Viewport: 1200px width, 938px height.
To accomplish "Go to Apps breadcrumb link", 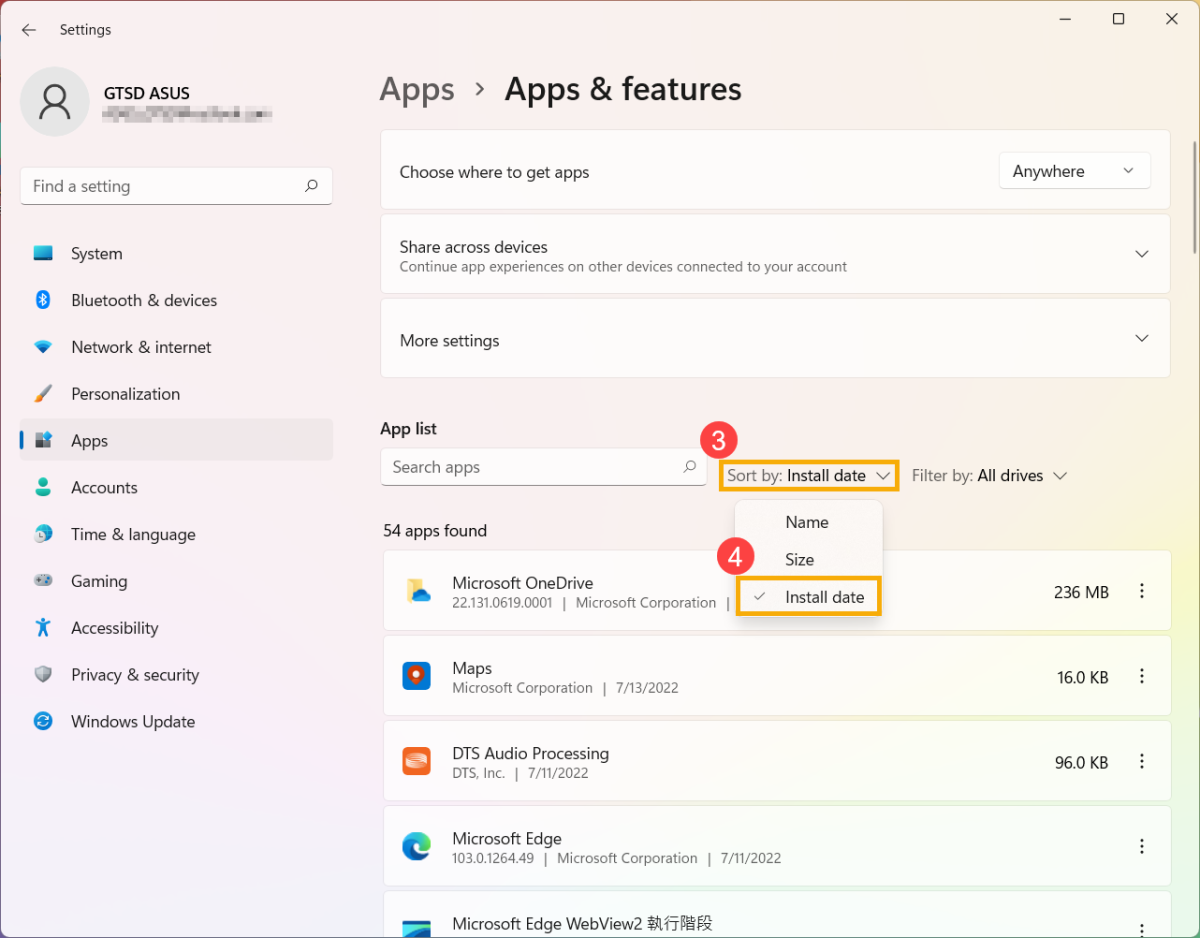I will tap(417, 89).
